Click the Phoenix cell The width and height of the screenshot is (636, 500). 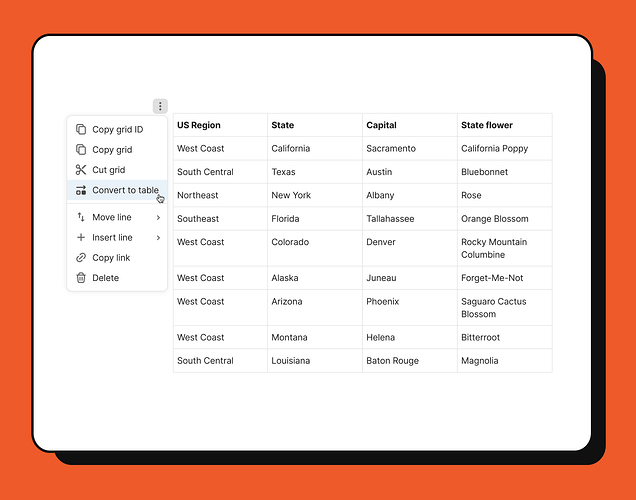[410, 308]
